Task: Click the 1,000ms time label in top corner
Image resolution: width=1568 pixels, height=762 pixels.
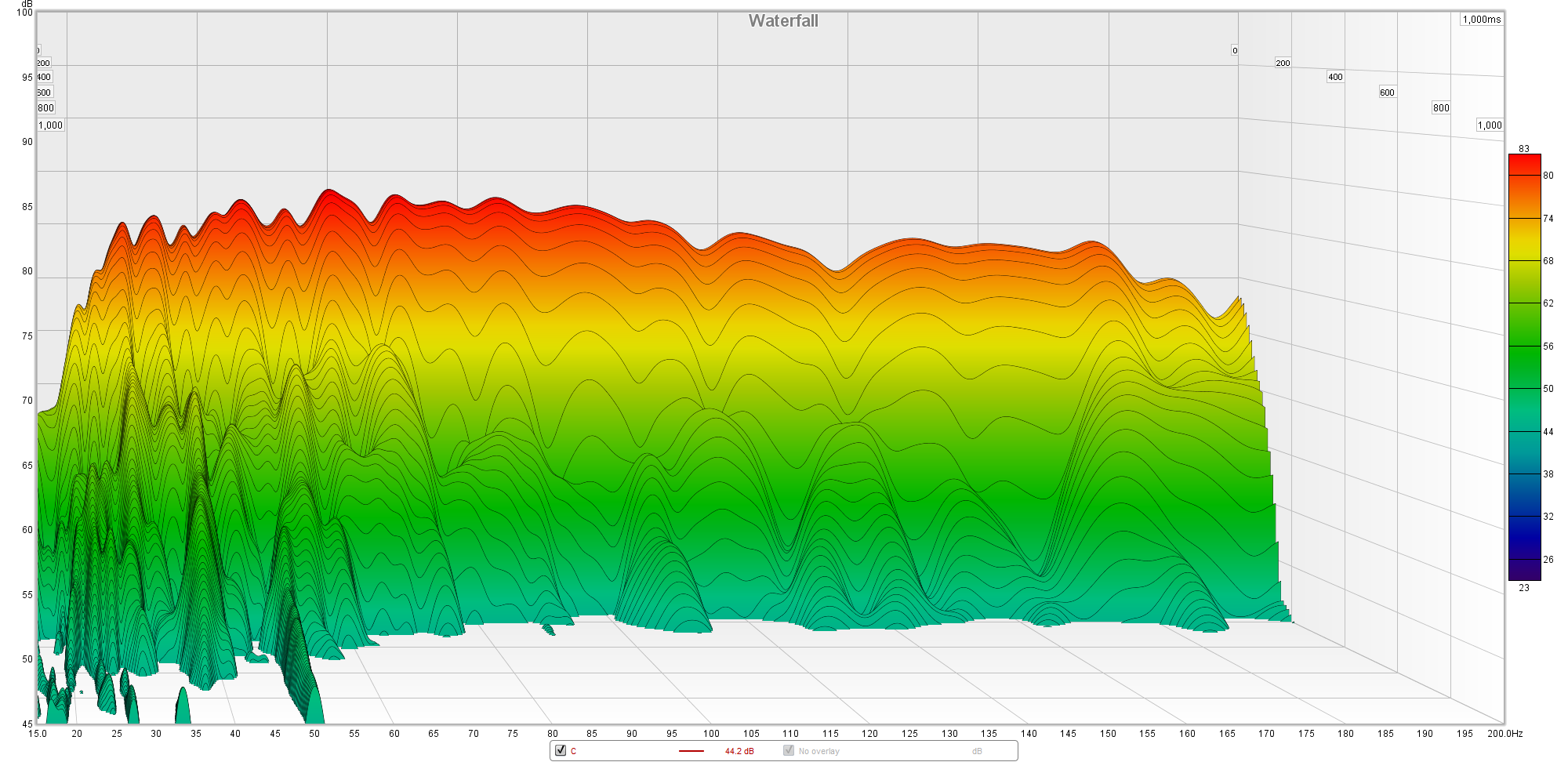Action: (1482, 20)
